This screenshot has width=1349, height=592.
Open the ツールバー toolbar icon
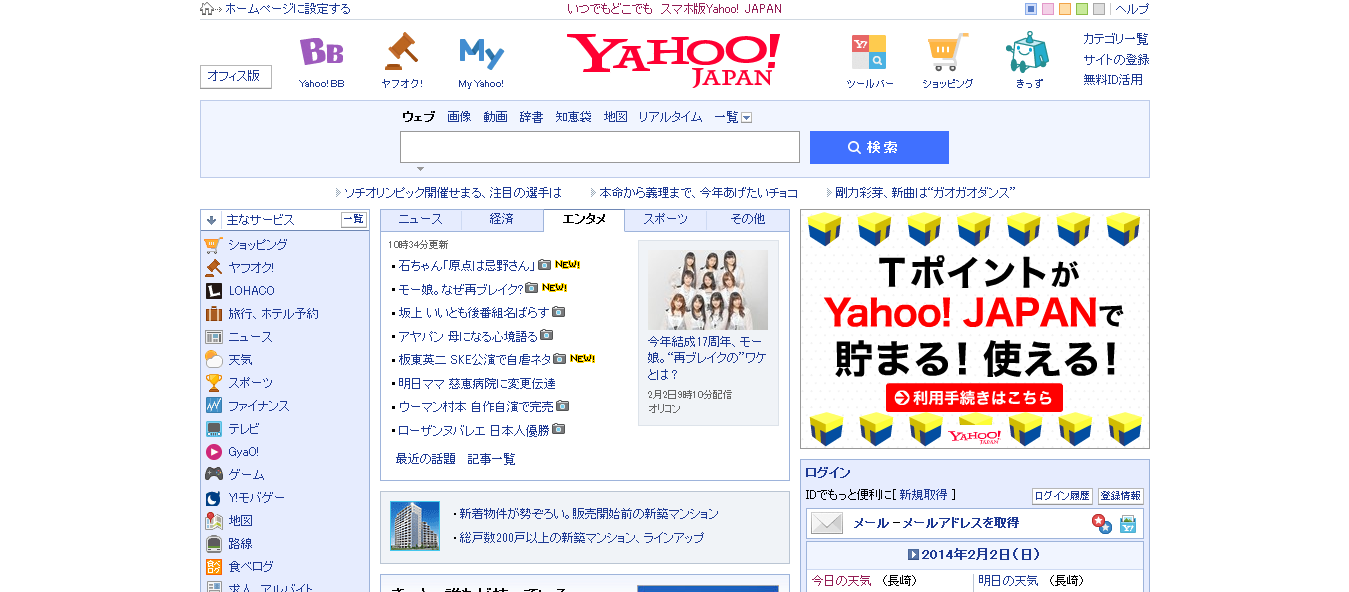click(868, 52)
